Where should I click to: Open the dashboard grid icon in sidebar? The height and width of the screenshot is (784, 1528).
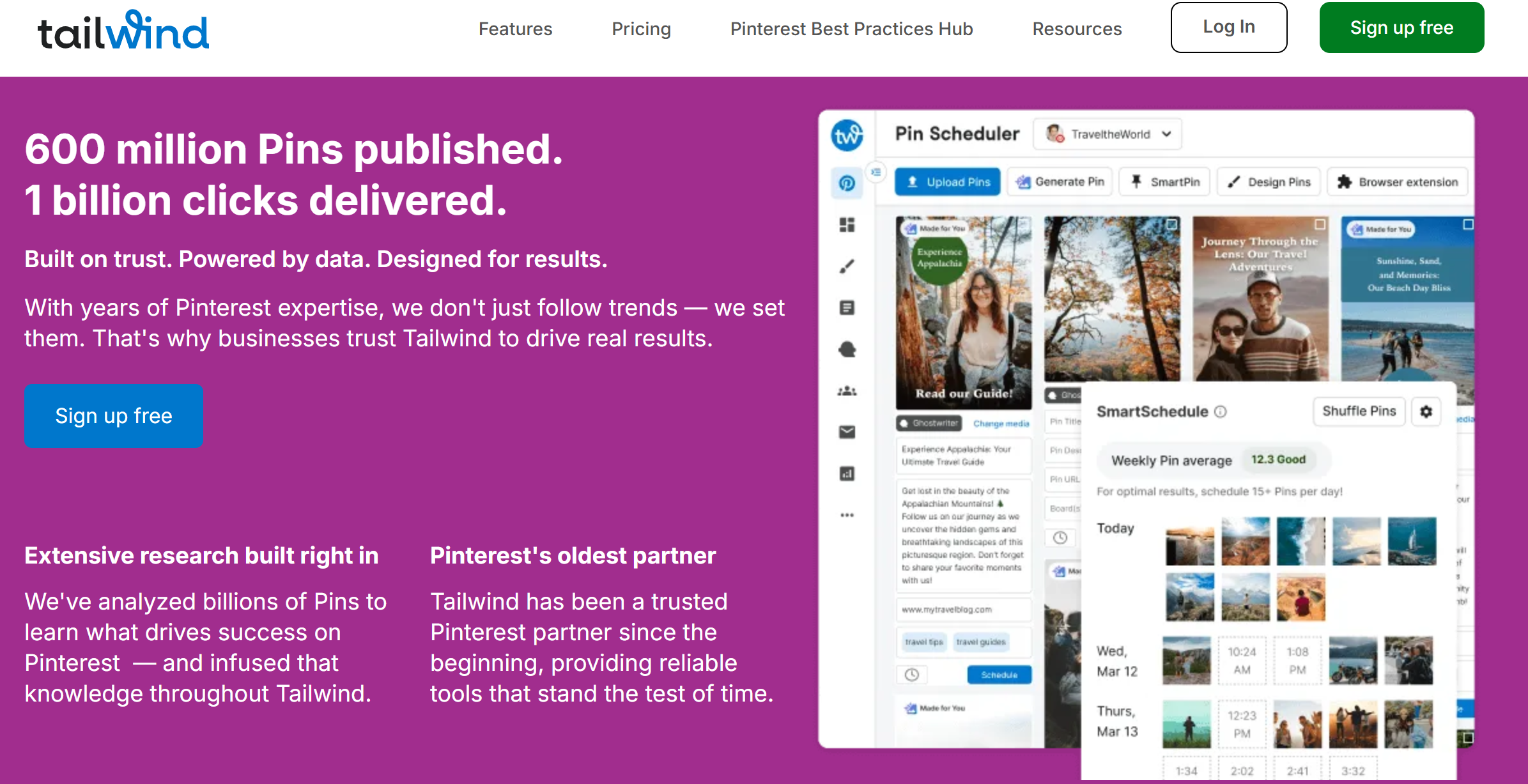coord(847,225)
